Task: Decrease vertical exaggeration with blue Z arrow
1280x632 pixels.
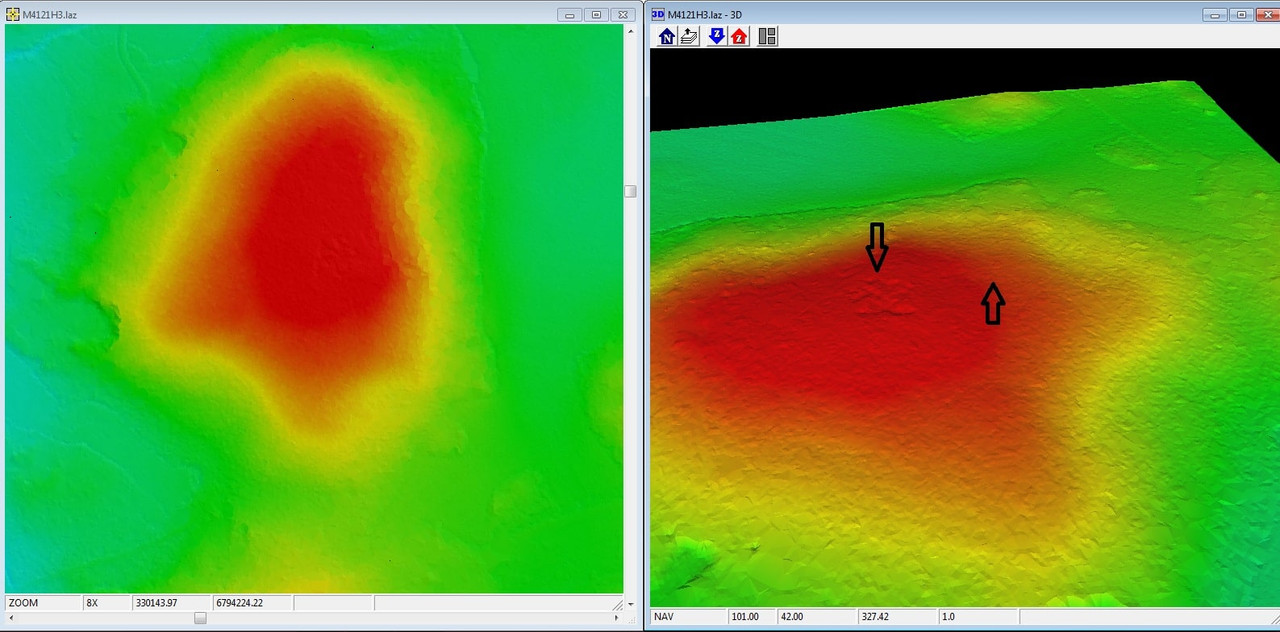Action: [717, 37]
